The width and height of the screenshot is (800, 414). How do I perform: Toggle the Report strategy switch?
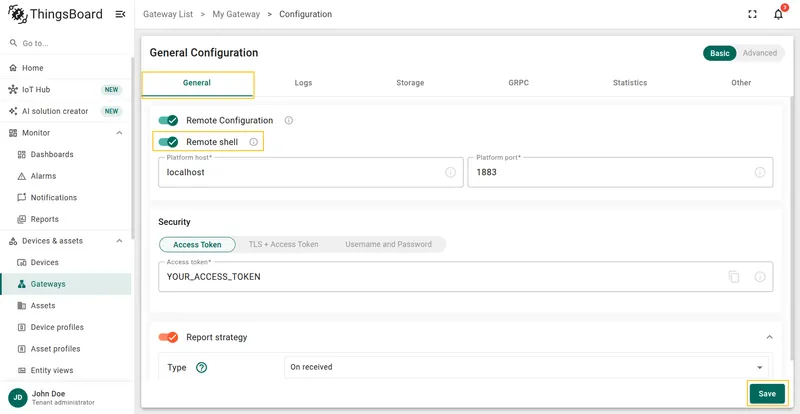point(168,337)
